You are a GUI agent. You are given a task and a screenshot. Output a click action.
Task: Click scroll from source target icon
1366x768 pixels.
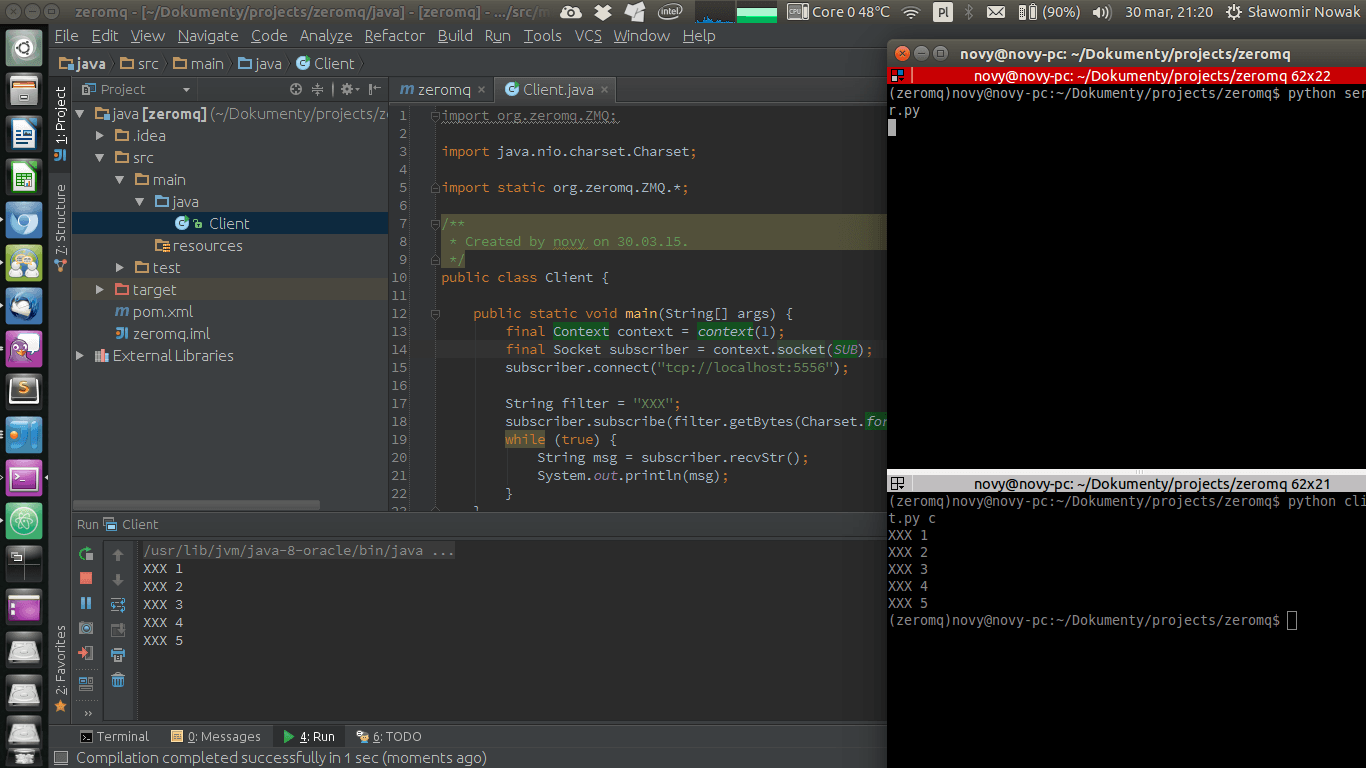click(296, 89)
